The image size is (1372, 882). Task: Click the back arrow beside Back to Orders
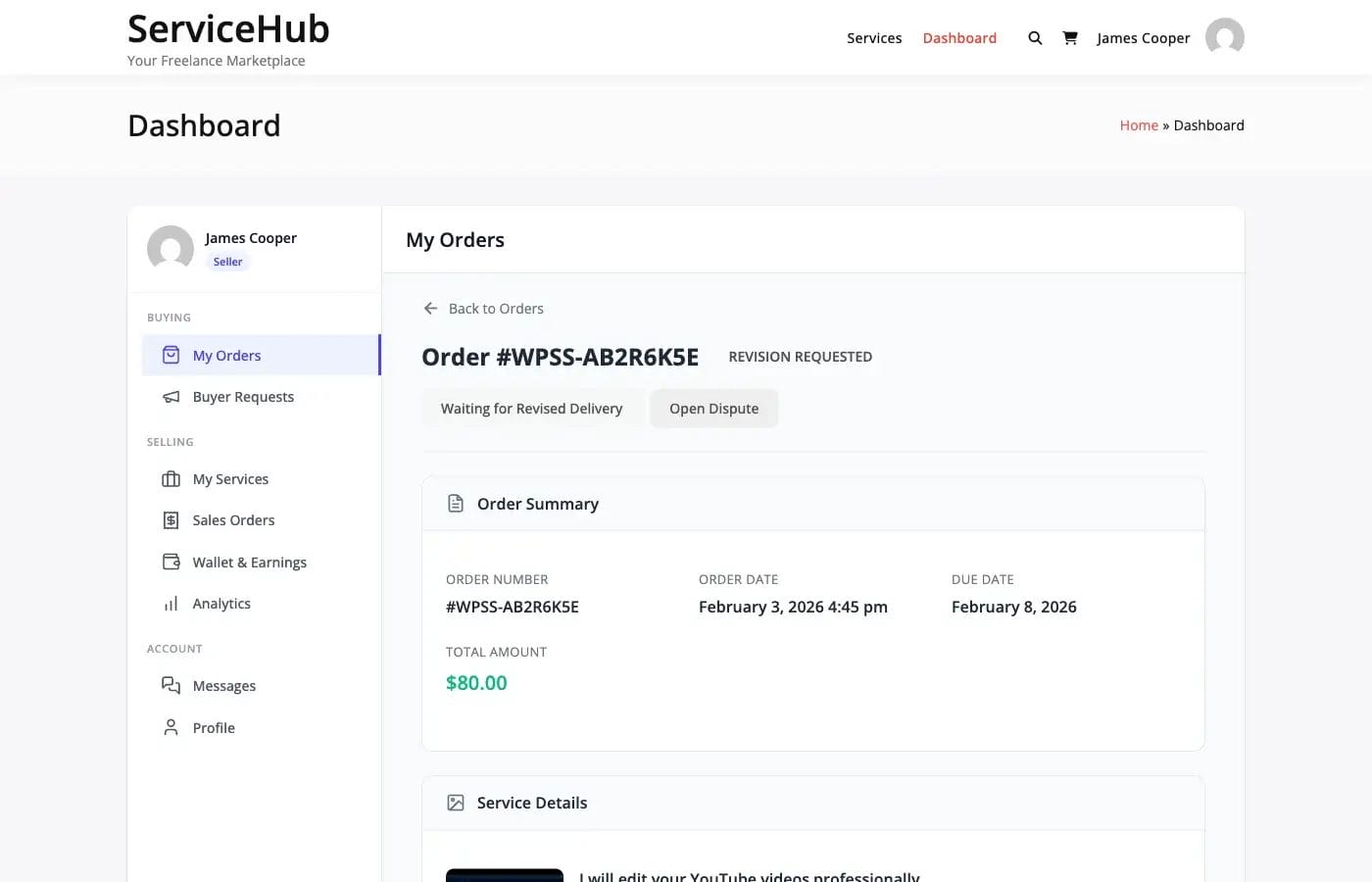[x=430, y=308]
